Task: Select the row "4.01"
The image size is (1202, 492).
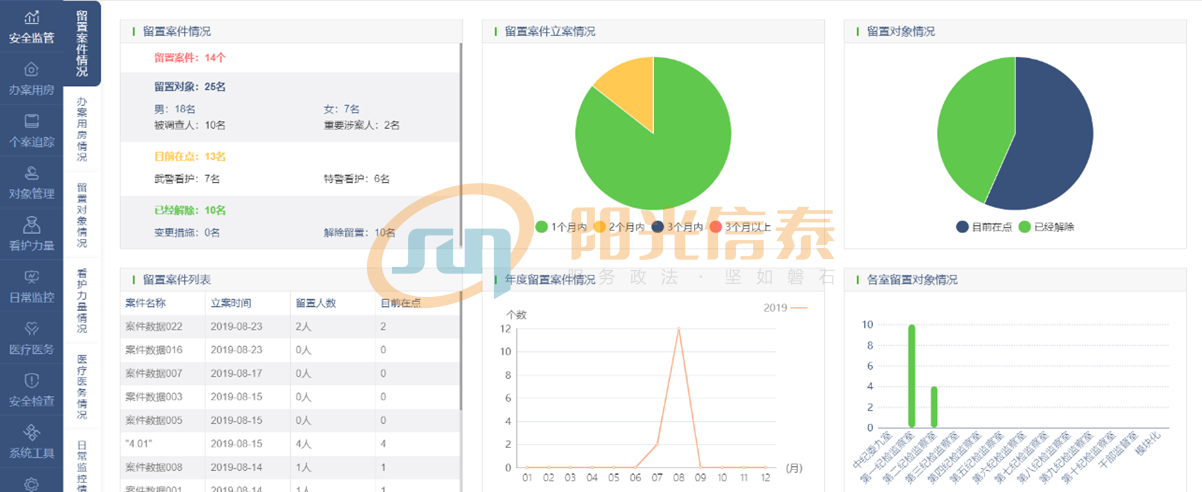Action: coord(289,443)
